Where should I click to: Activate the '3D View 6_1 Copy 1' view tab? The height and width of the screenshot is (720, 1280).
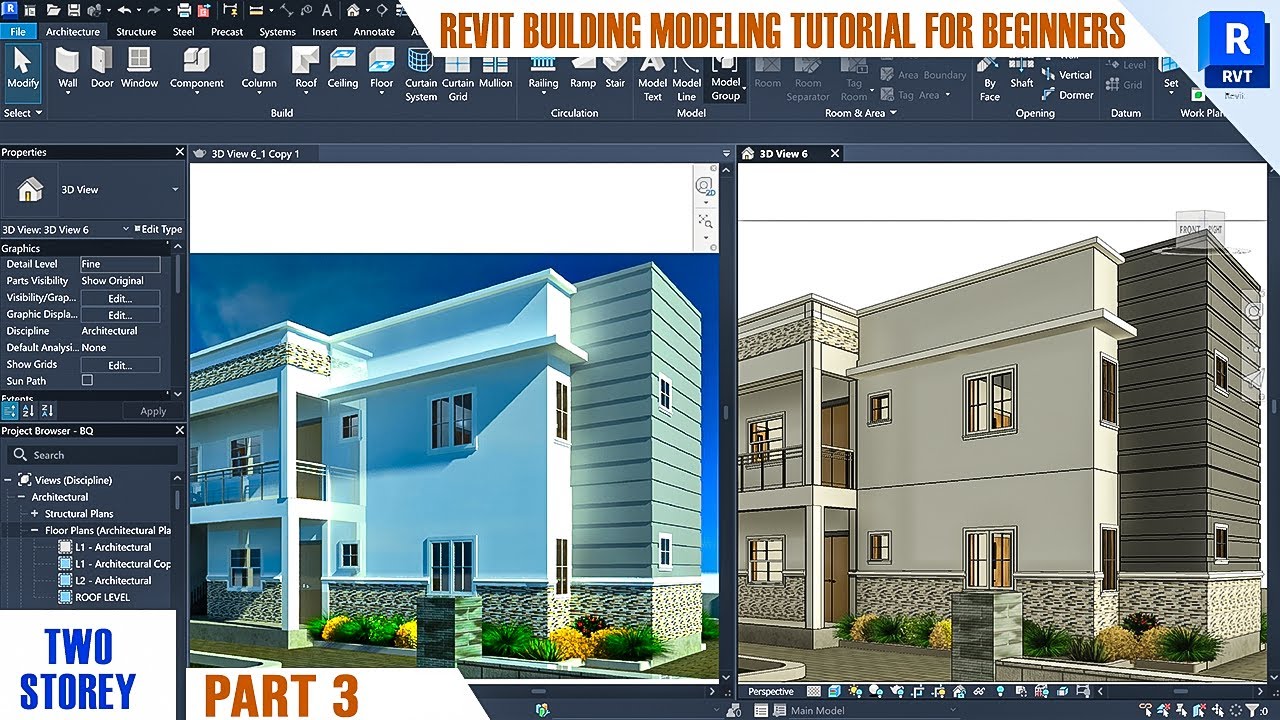click(x=255, y=154)
